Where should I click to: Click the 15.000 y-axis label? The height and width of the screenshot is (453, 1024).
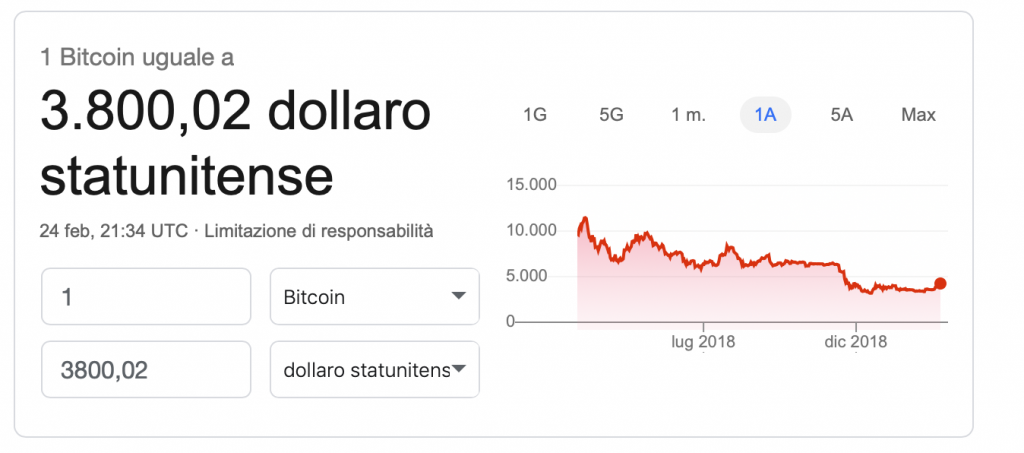[x=532, y=185]
